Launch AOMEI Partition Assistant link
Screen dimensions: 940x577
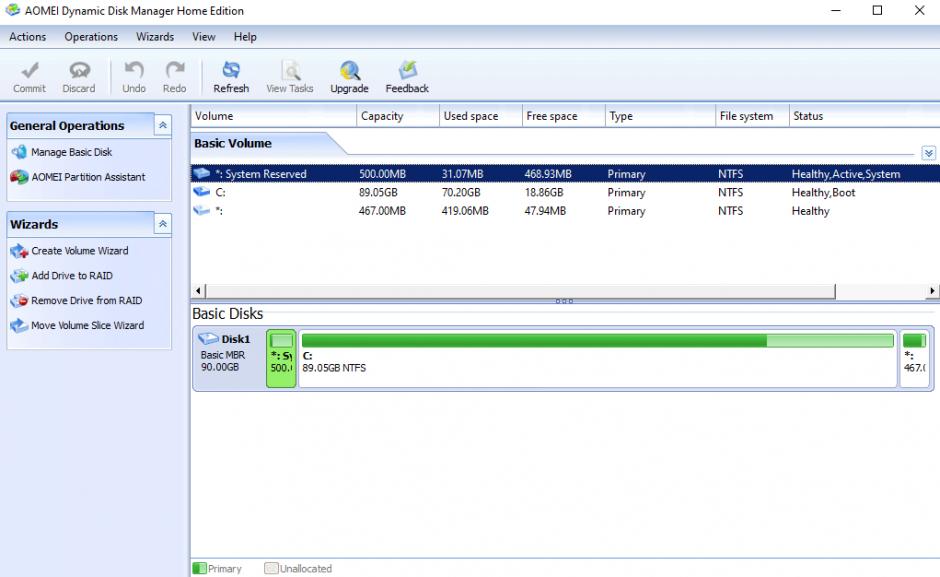tap(88, 177)
